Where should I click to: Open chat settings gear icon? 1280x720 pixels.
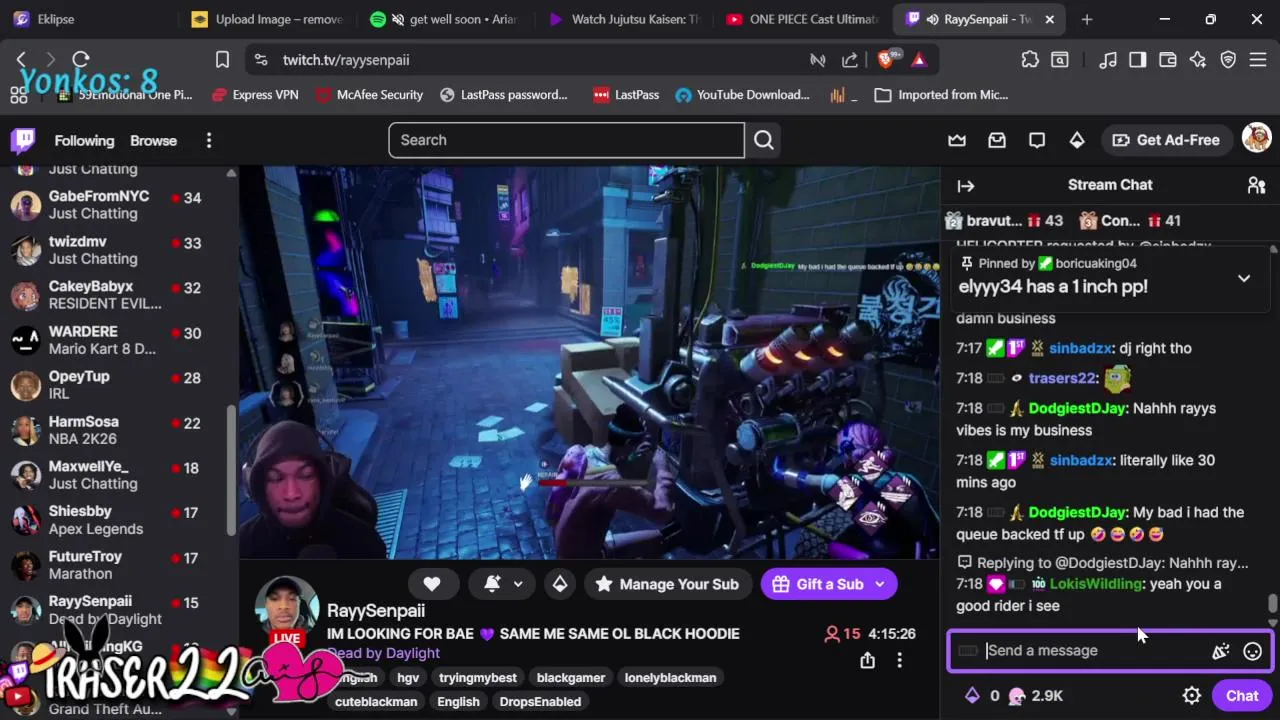(1191, 696)
